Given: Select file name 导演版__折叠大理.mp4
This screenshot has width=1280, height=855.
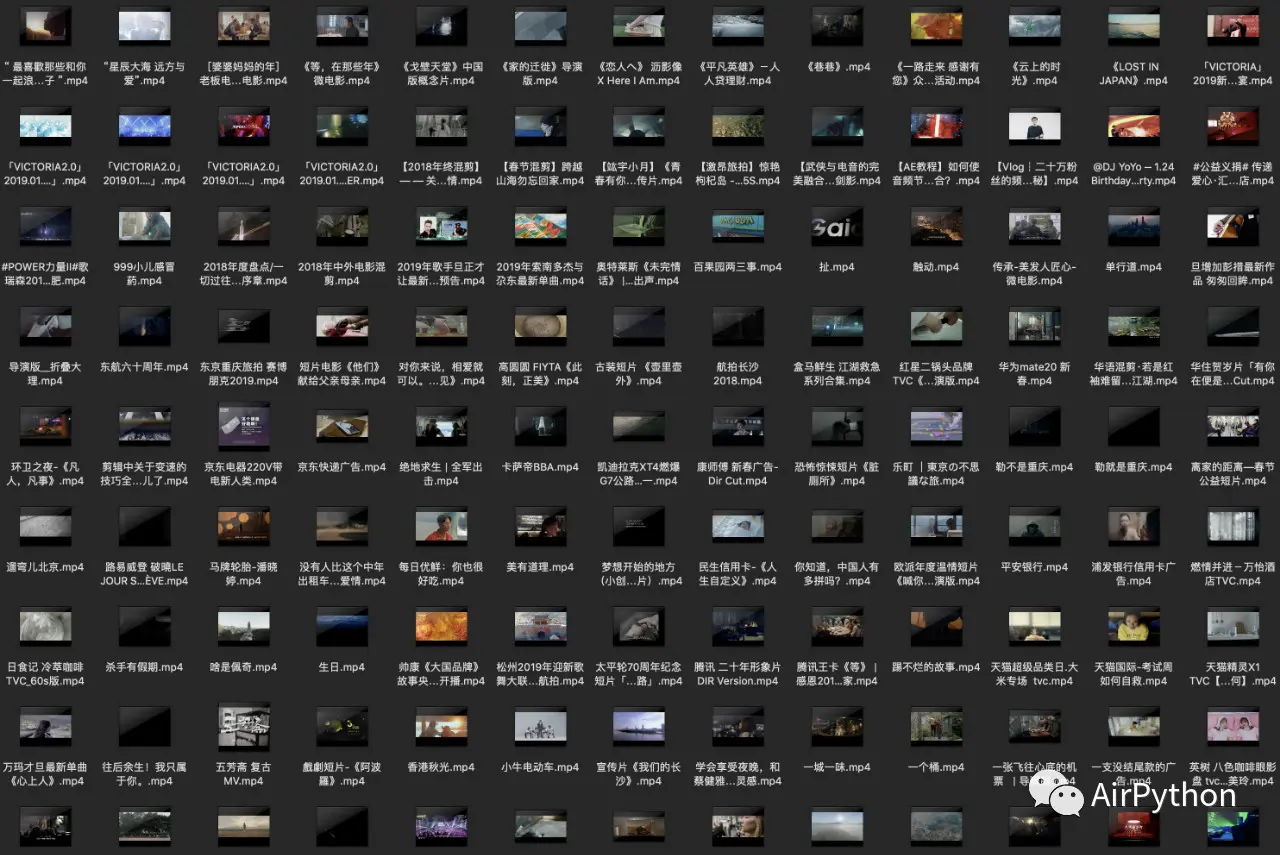Looking at the screenshot, I should point(45,374).
